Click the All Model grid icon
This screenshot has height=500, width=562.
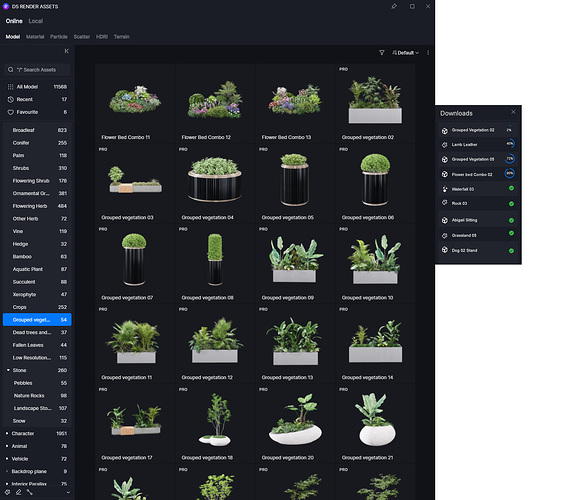pyautogui.click(x=10, y=87)
